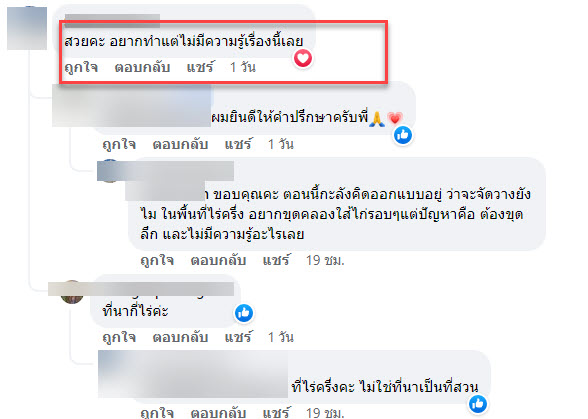
Task: Click the blurred profile picture of top commenter
Action: 27,28
